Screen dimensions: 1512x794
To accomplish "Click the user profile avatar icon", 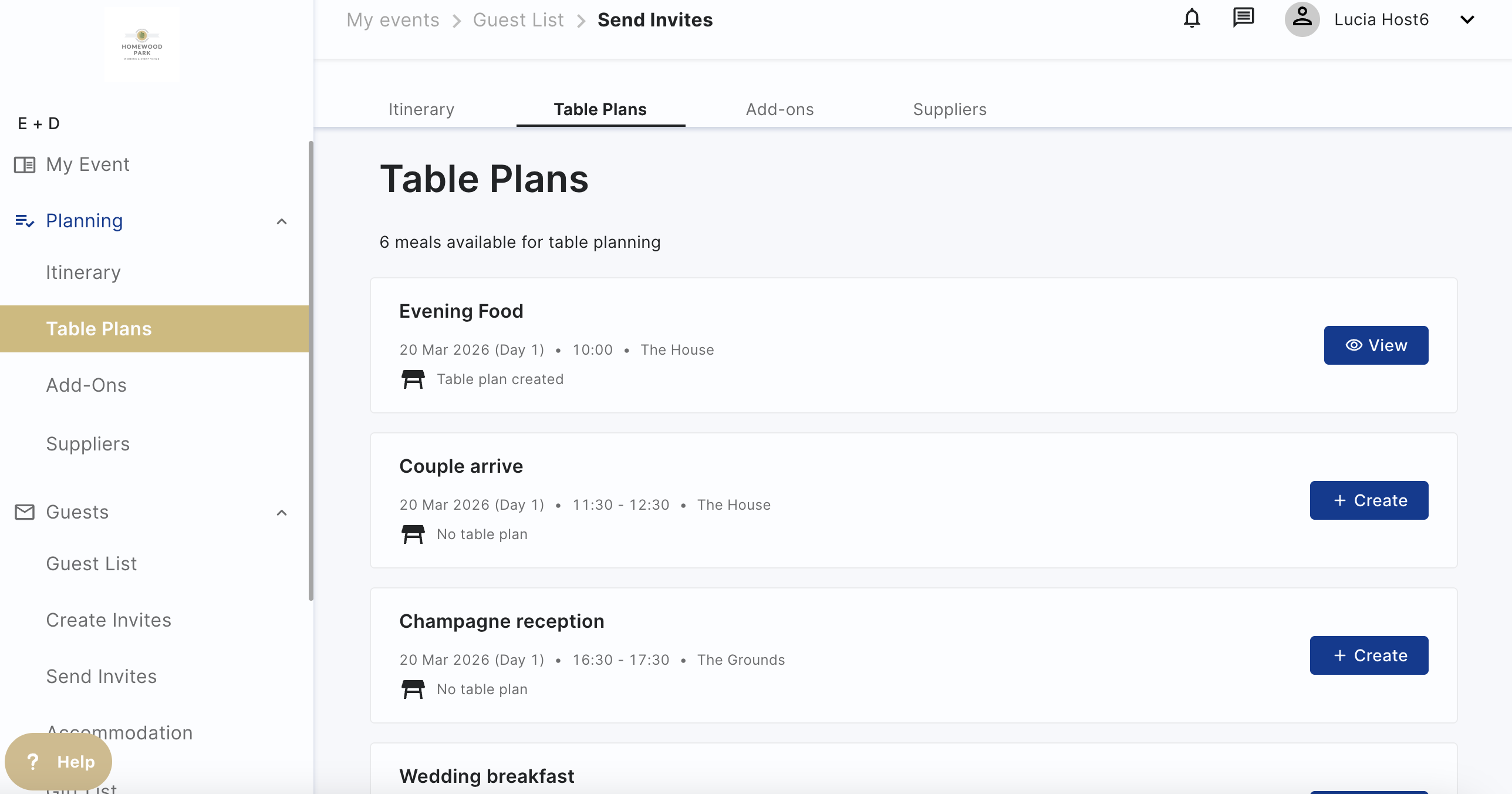I will pos(1302,19).
